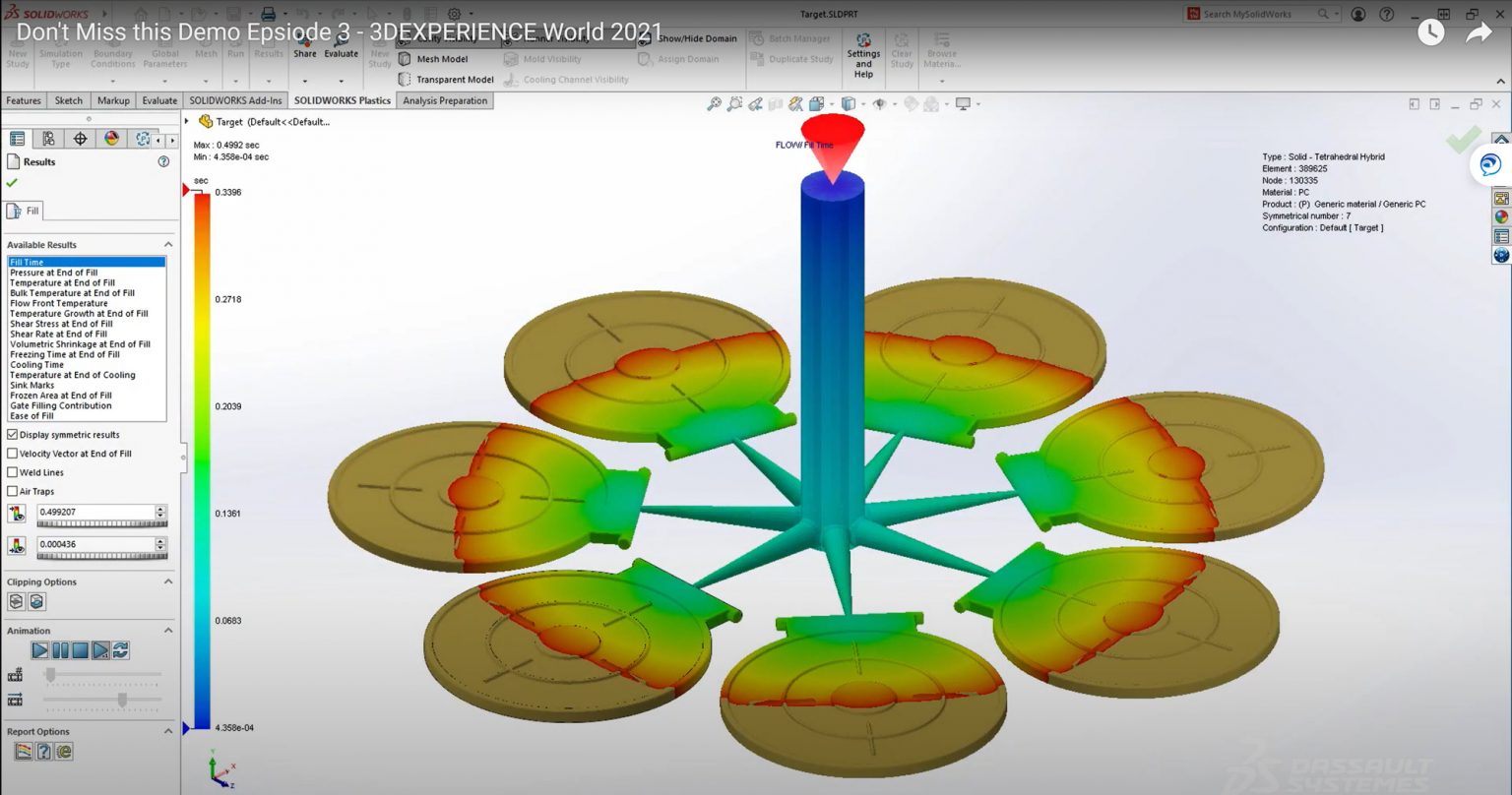Play the fill animation
Screen dimensions: 1512x795
(x=39, y=650)
